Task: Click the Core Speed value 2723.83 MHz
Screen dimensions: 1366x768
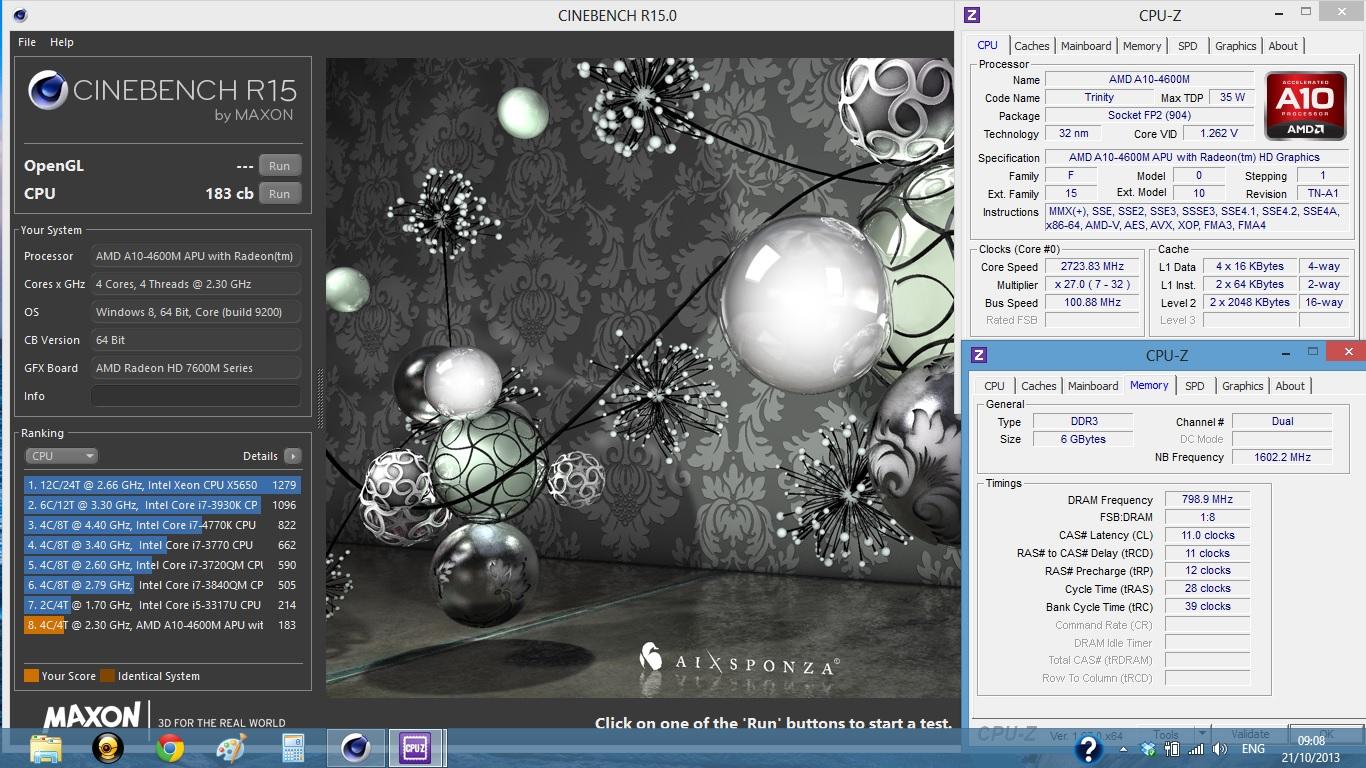Action: coord(1092,267)
